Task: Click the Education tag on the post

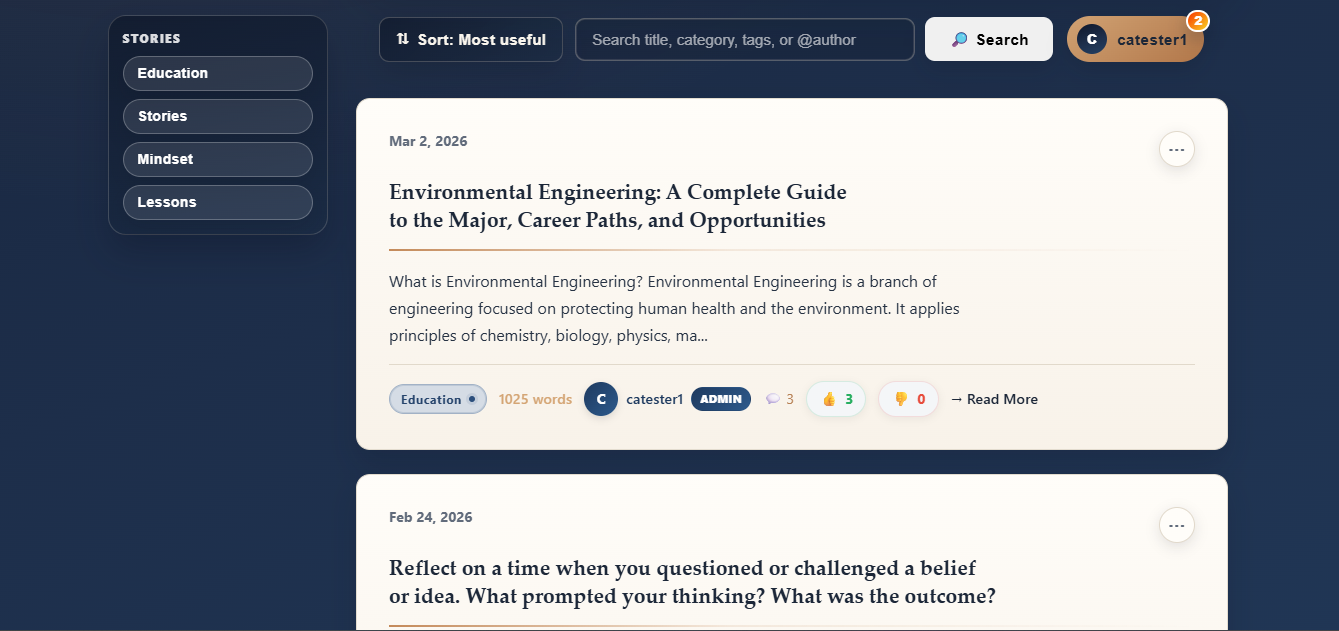Action: [437, 399]
